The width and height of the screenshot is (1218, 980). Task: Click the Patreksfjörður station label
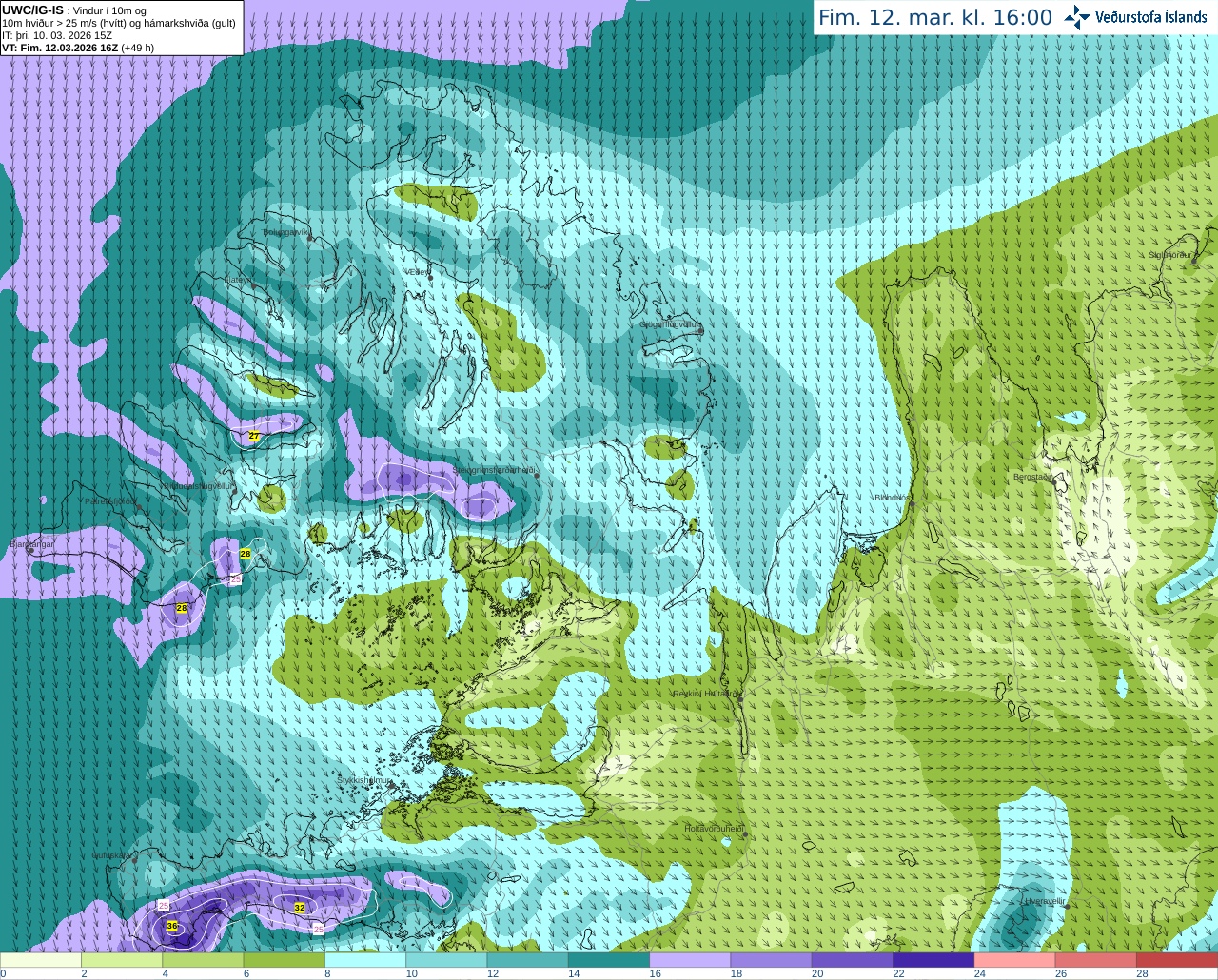(x=112, y=500)
